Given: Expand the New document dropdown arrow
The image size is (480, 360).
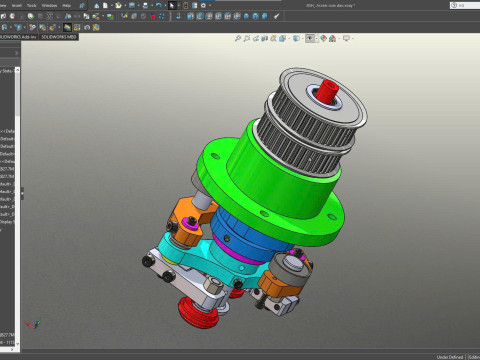Looking at the screenshot, I should pyautogui.click(x=111, y=6).
